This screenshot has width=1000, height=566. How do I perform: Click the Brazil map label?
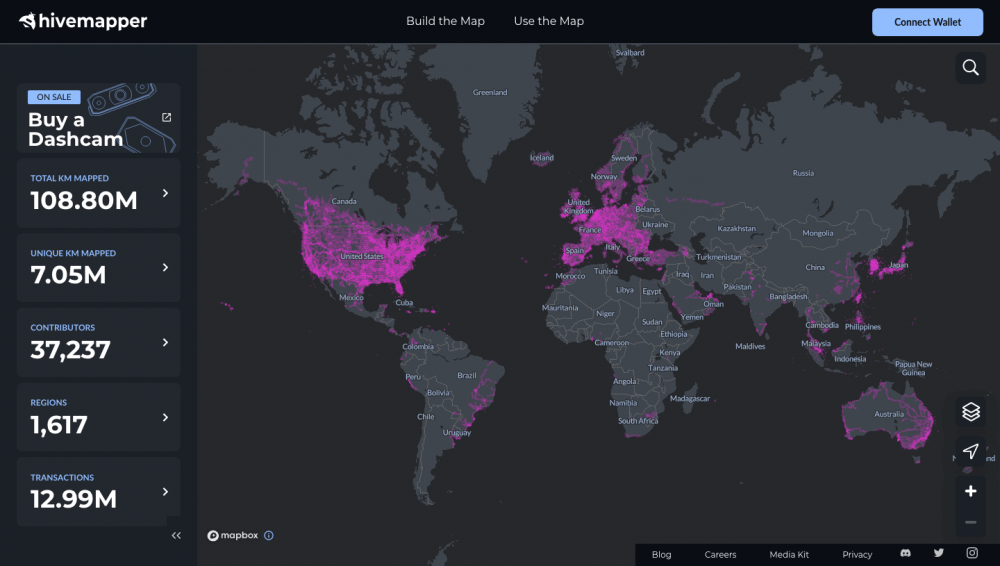point(467,375)
